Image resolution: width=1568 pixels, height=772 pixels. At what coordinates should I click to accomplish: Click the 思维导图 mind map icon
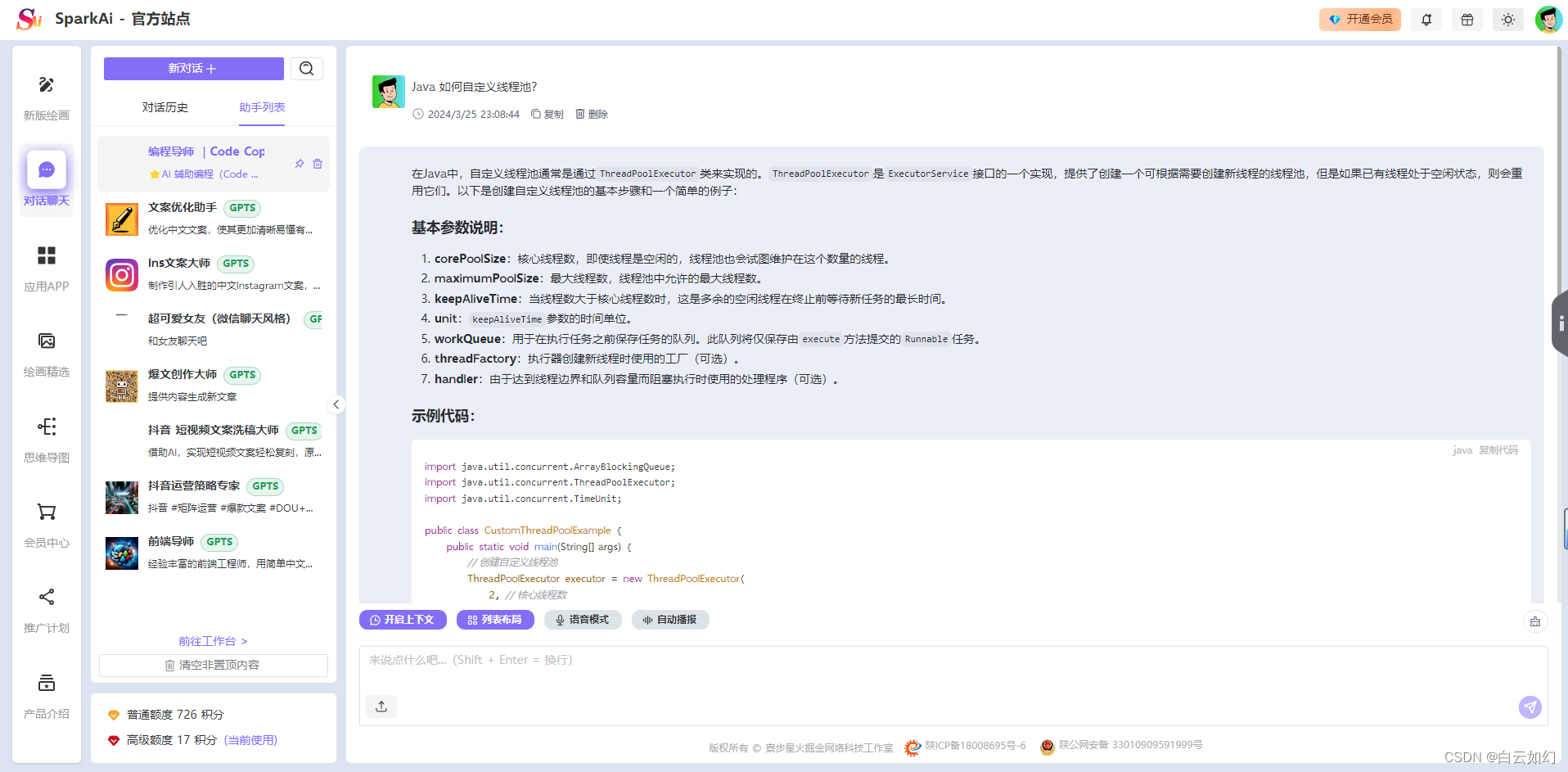47,427
